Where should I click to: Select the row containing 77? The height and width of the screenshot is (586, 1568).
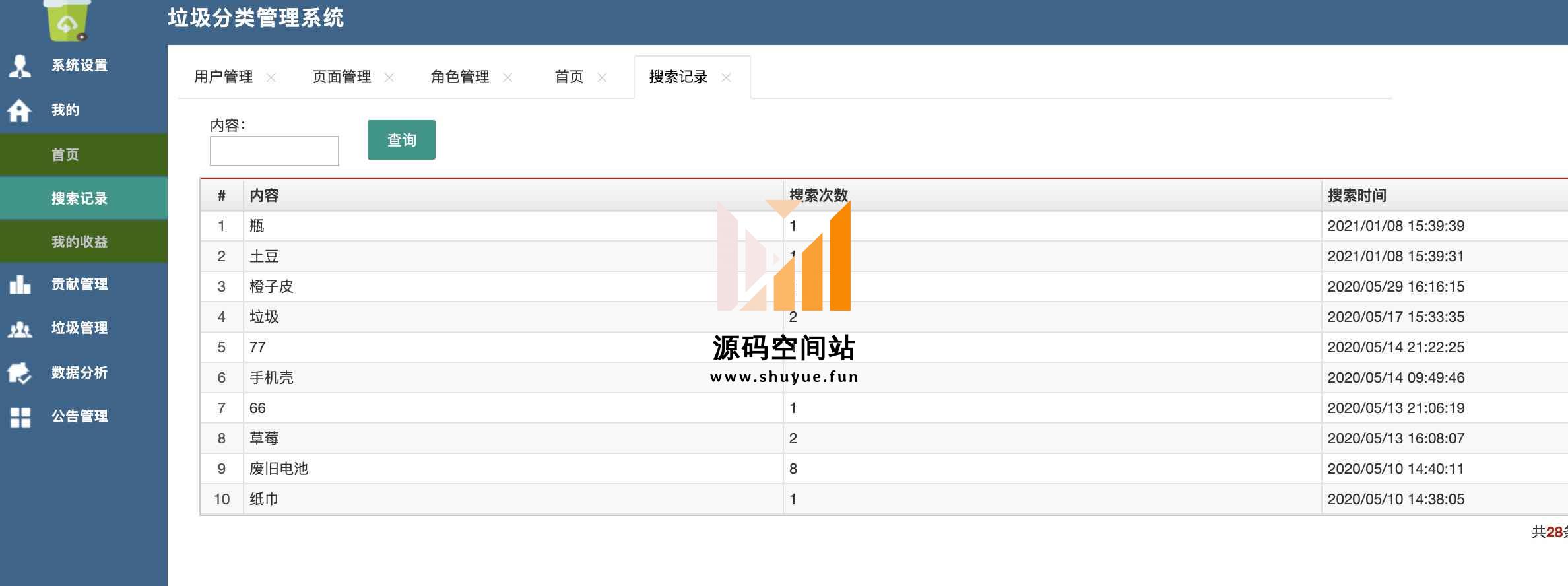(884, 348)
